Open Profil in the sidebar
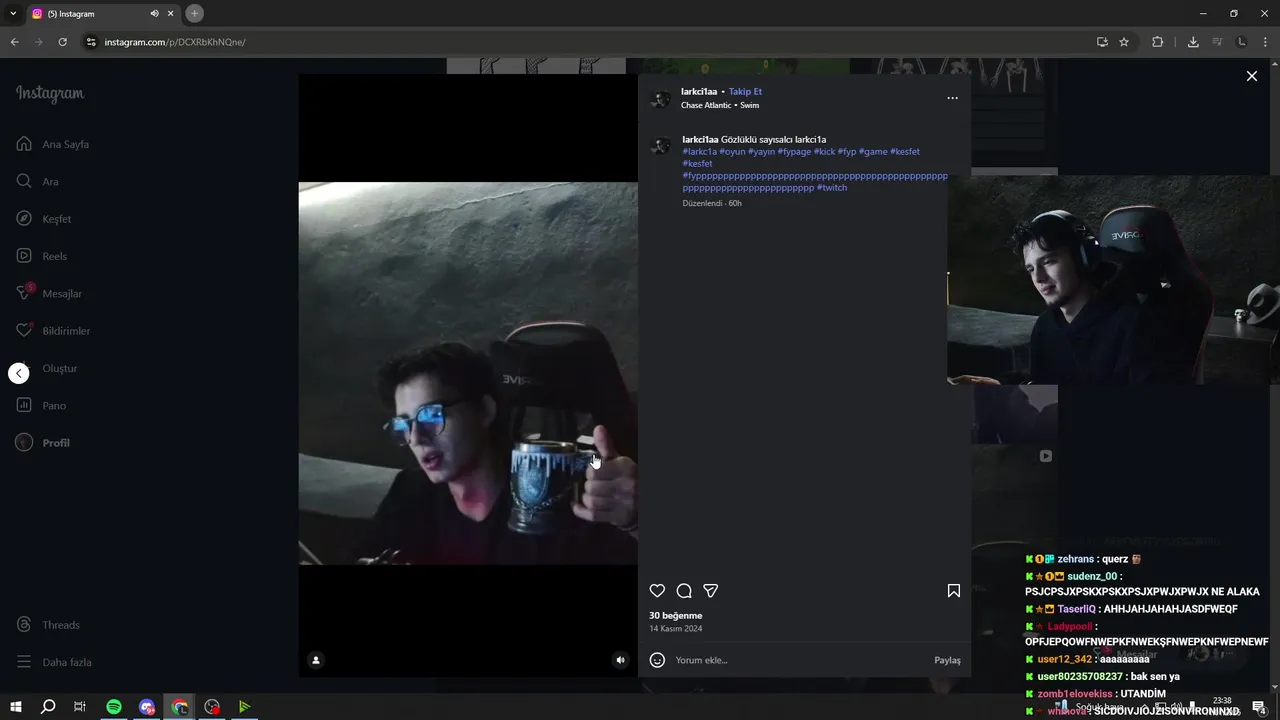This screenshot has width=1280, height=720. click(x=43, y=443)
